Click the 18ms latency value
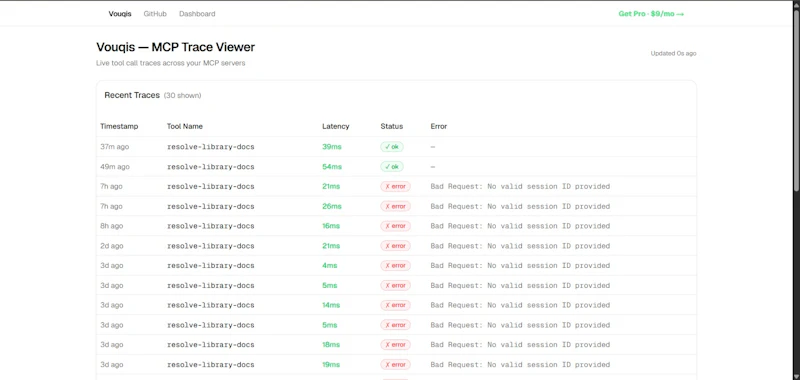Screen dimensions: 800x380 point(331,345)
